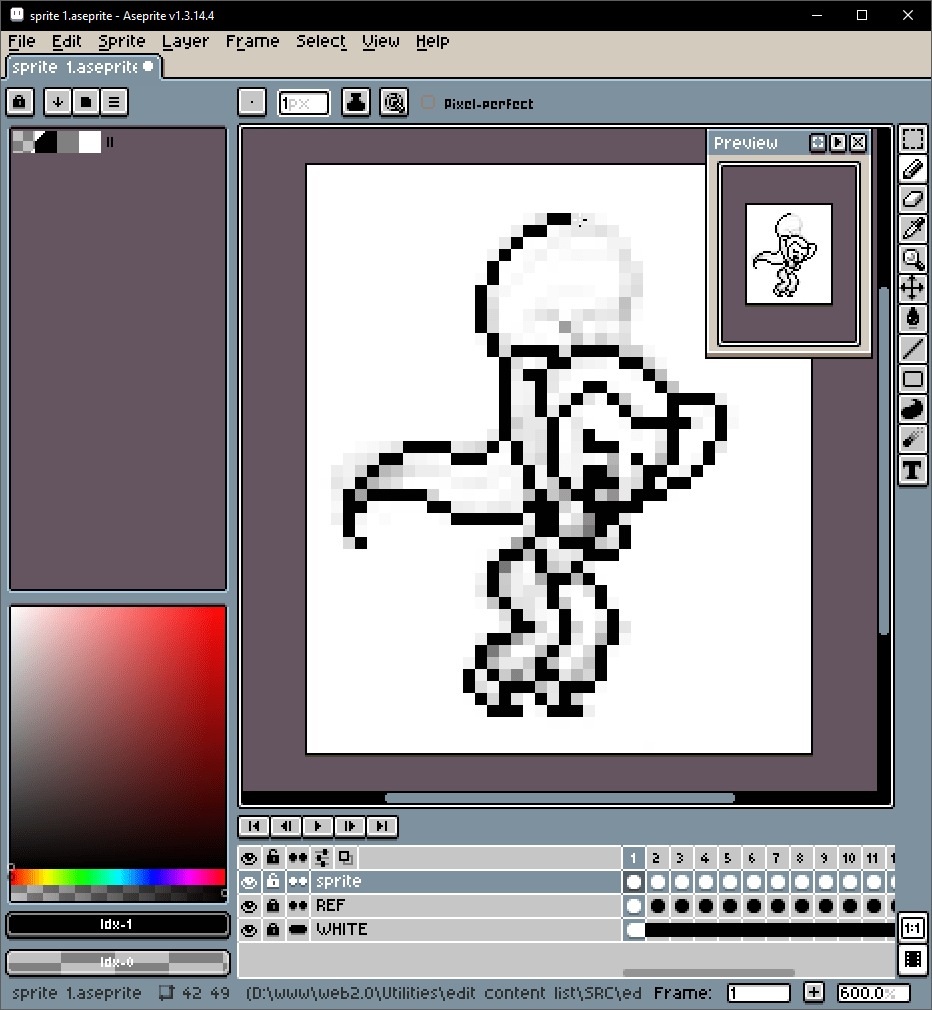932x1010 pixels.
Task: Switch to the sprite 1.aseprite tab
Action: pyautogui.click(x=82, y=67)
